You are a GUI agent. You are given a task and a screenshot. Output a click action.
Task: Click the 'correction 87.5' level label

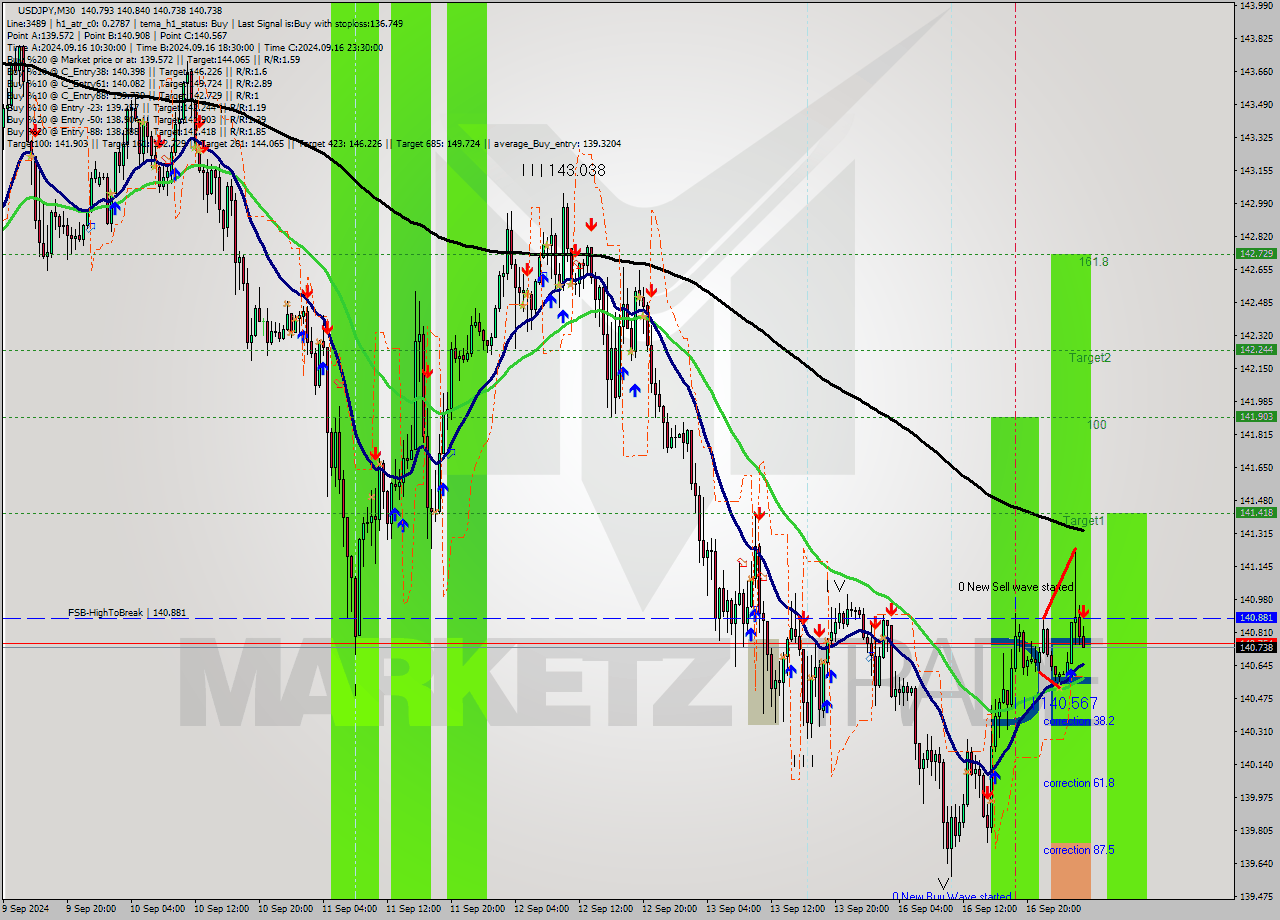click(1079, 850)
